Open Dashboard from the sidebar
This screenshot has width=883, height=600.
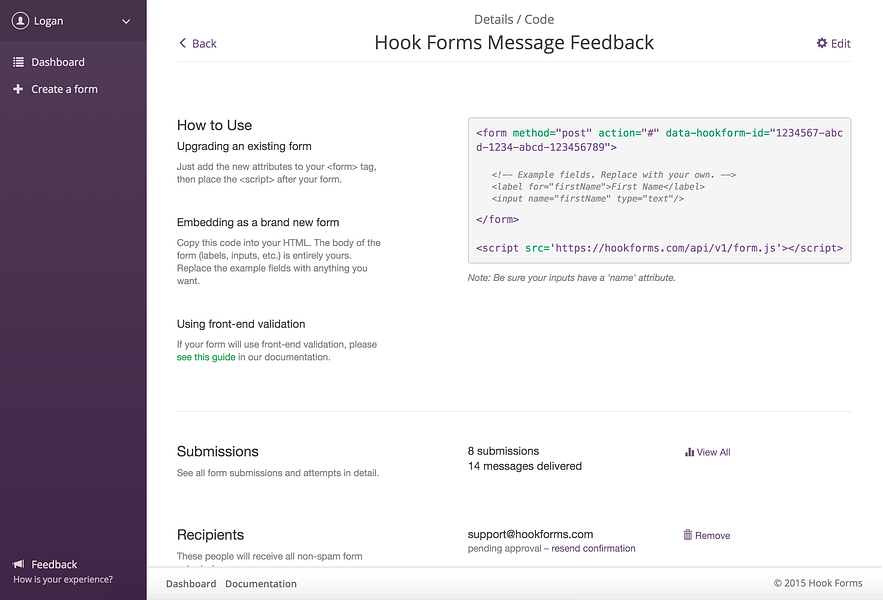(57, 62)
